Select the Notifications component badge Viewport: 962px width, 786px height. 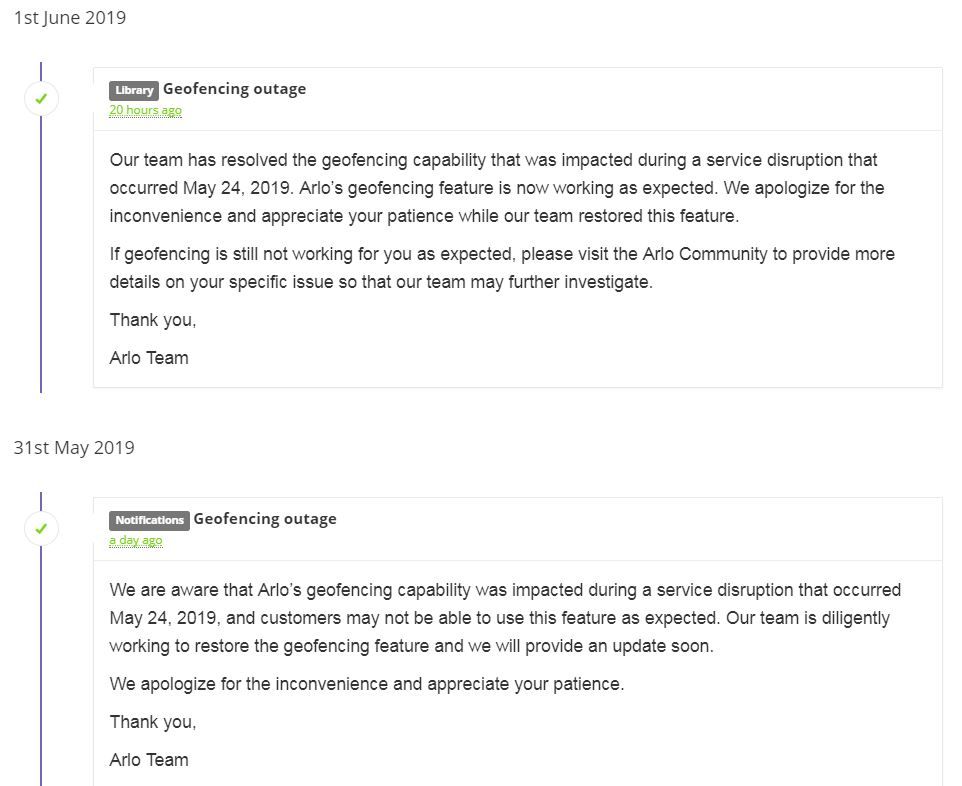point(149,520)
